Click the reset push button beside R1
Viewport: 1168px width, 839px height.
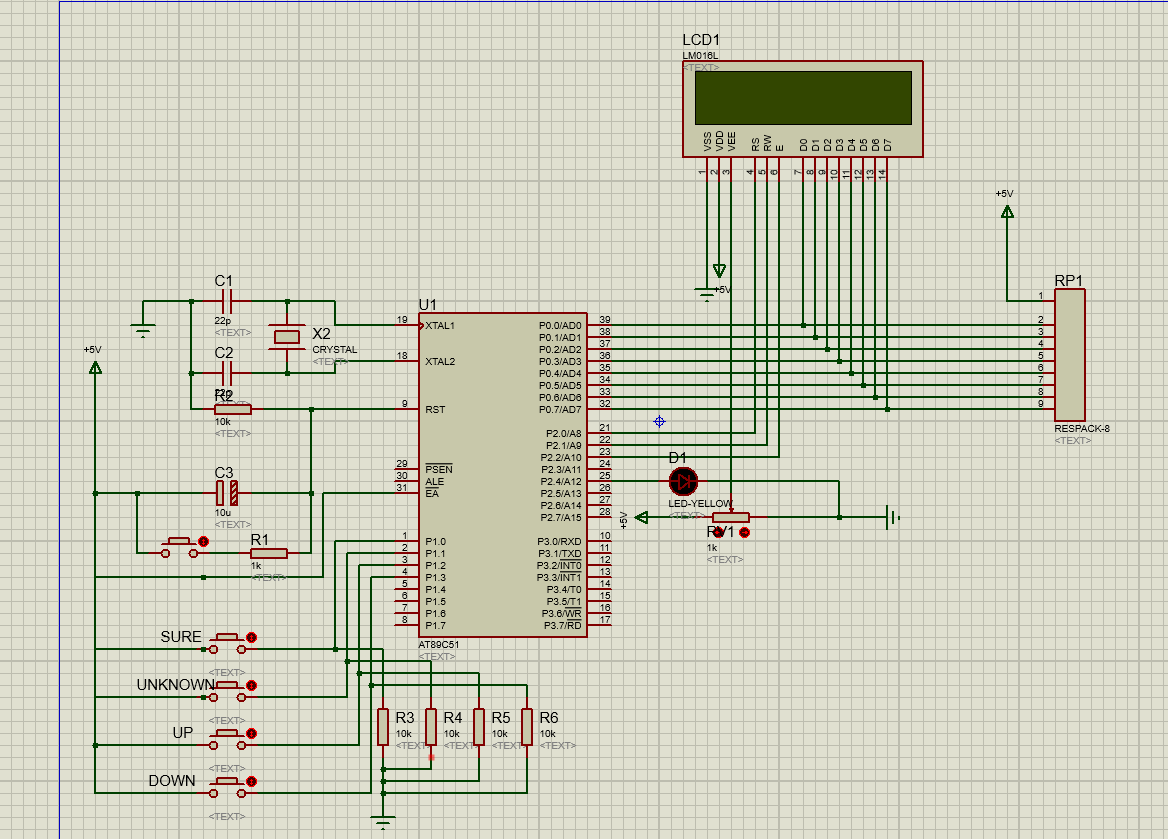coord(180,547)
